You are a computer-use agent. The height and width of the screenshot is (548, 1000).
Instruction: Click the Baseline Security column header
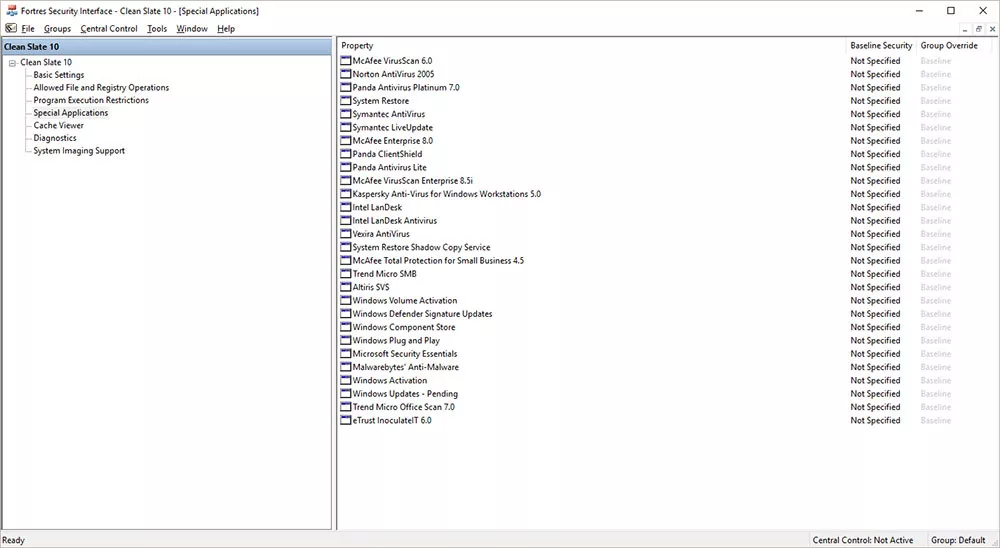click(x=881, y=46)
